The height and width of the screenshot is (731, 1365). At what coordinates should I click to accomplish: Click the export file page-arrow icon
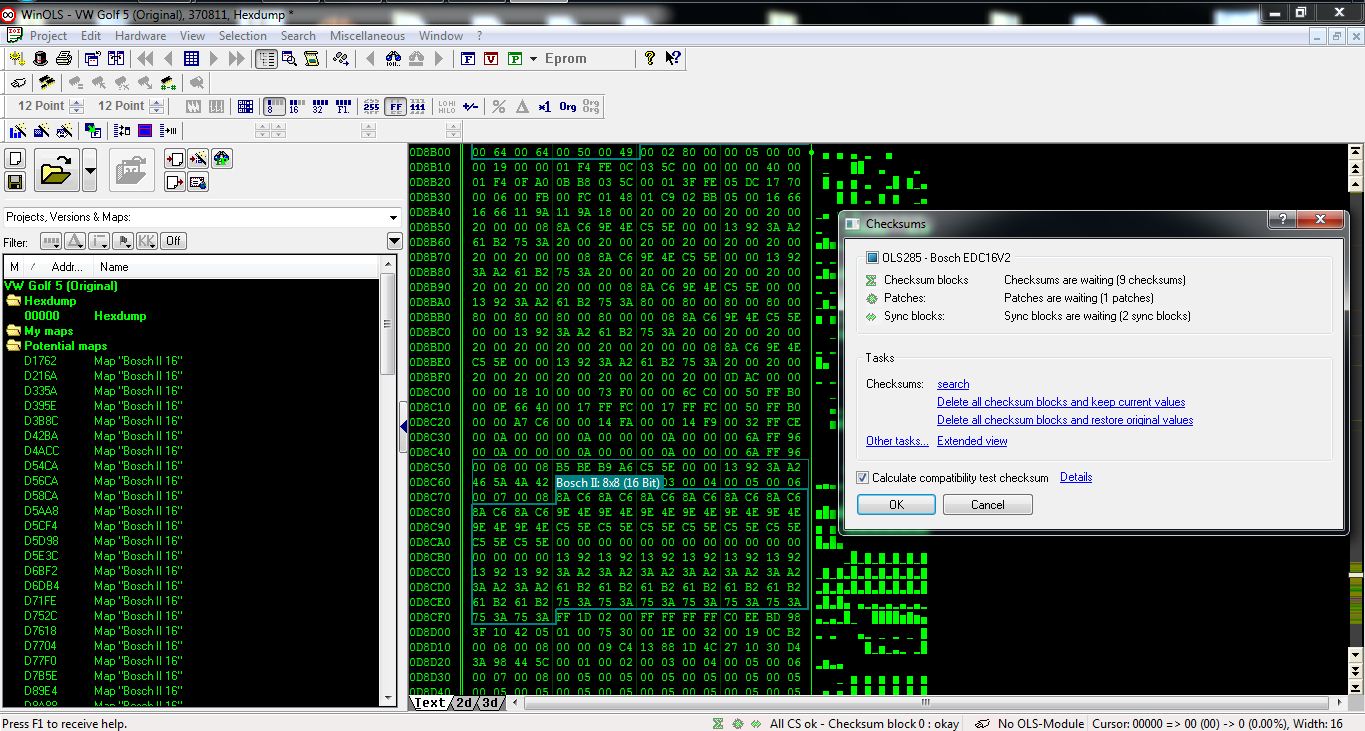(x=175, y=181)
